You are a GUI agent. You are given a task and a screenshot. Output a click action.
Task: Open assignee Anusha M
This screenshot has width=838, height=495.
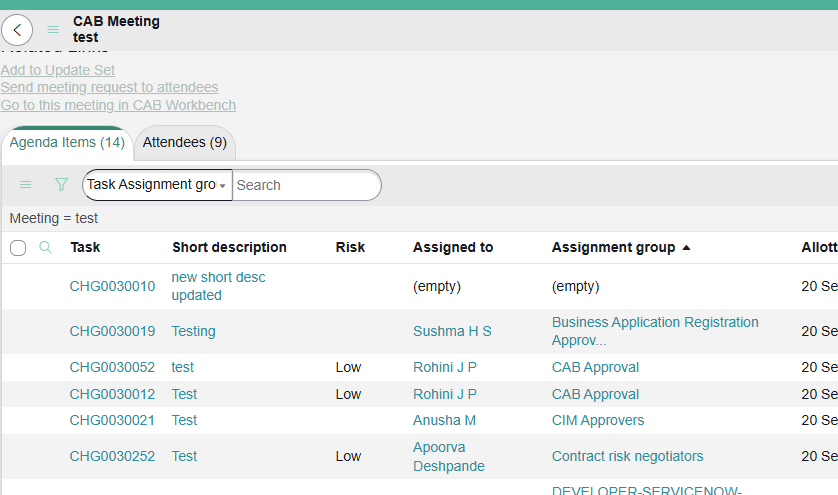(444, 421)
